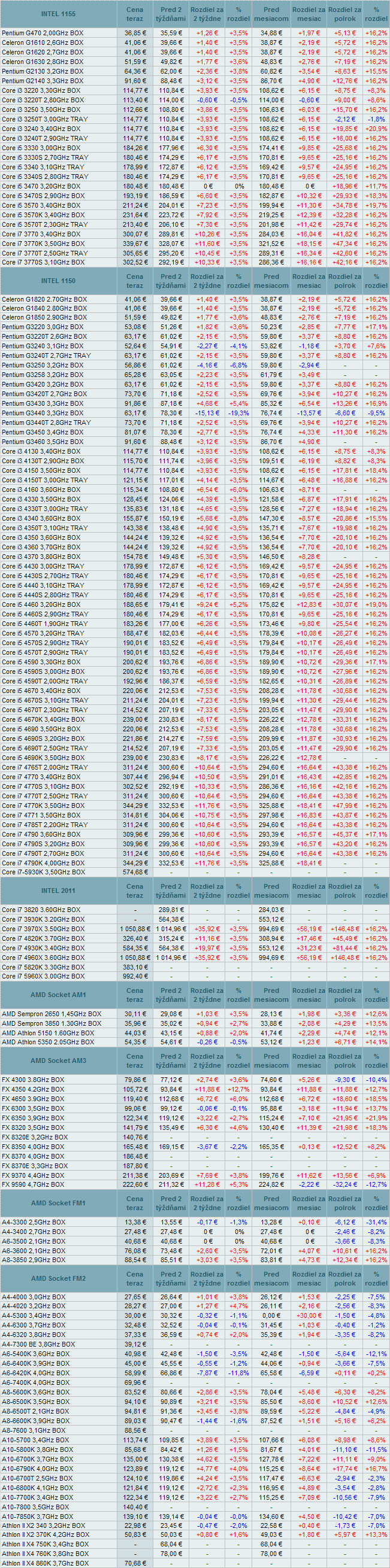Screen dimensions: 390x1568
Task: Click FX 4300 3.8GHz BOX entry
Action: point(32,1080)
